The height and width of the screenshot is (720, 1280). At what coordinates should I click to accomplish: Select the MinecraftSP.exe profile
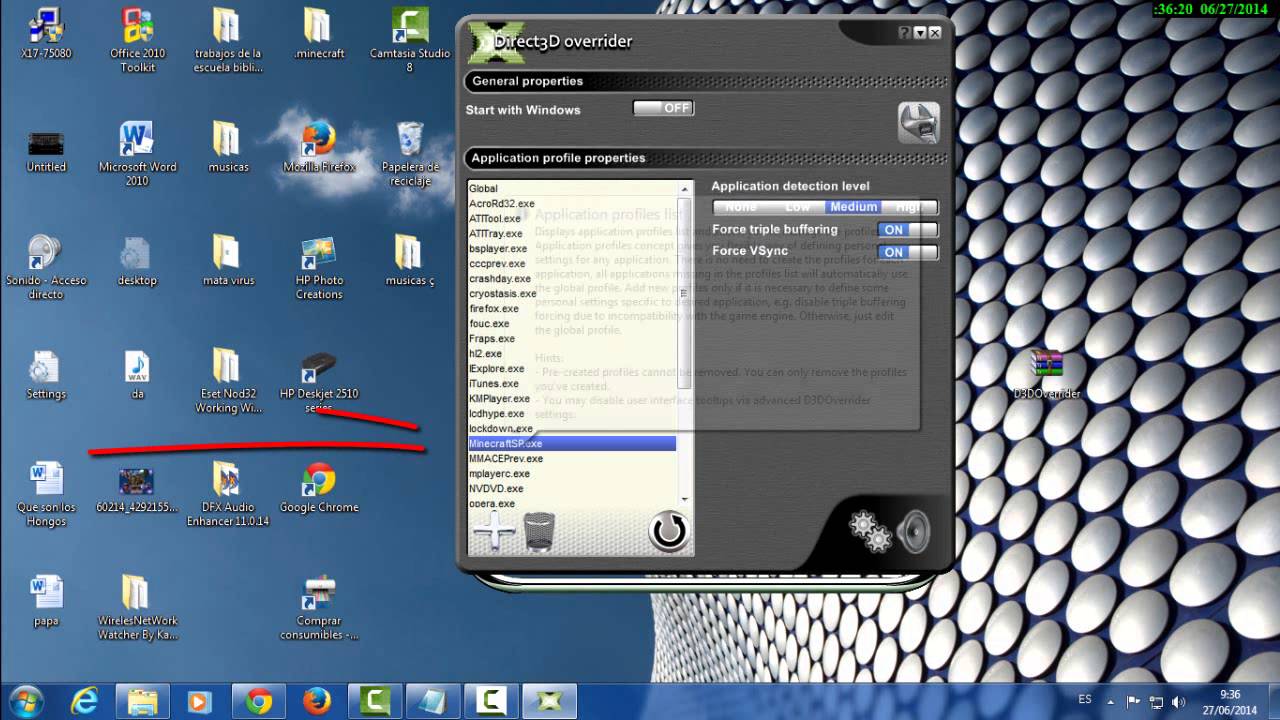[572, 443]
